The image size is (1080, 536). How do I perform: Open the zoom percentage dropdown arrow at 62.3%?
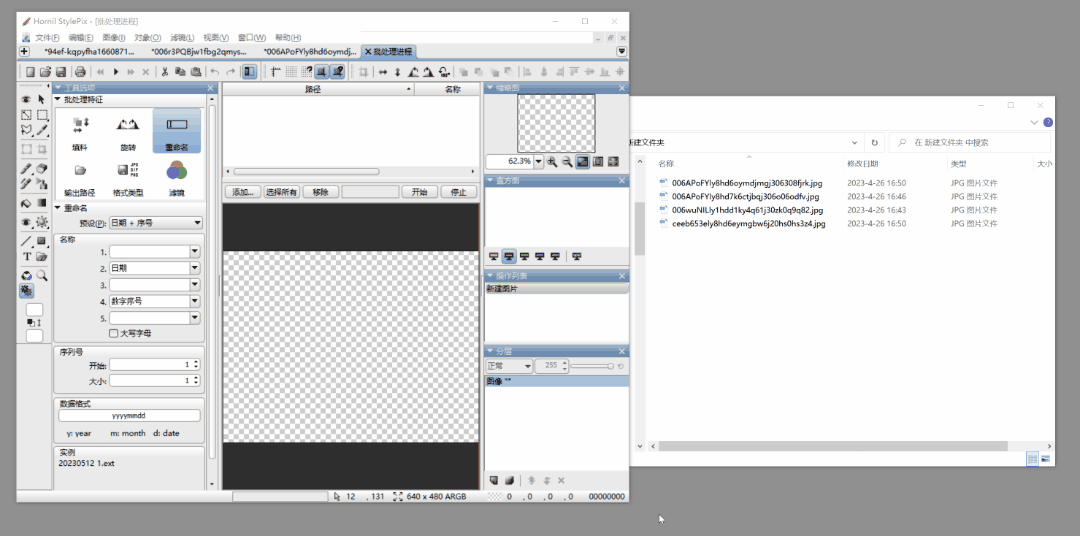pyautogui.click(x=539, y=161)
